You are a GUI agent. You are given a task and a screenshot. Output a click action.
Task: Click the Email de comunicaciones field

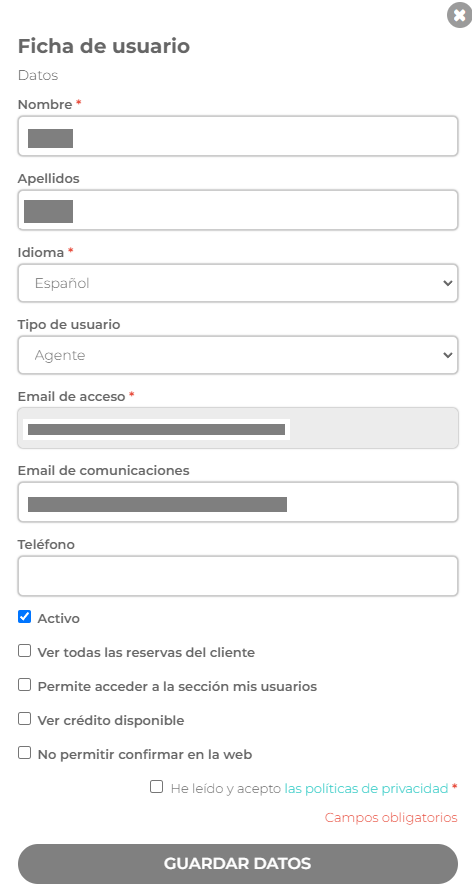tap(238, 502)
